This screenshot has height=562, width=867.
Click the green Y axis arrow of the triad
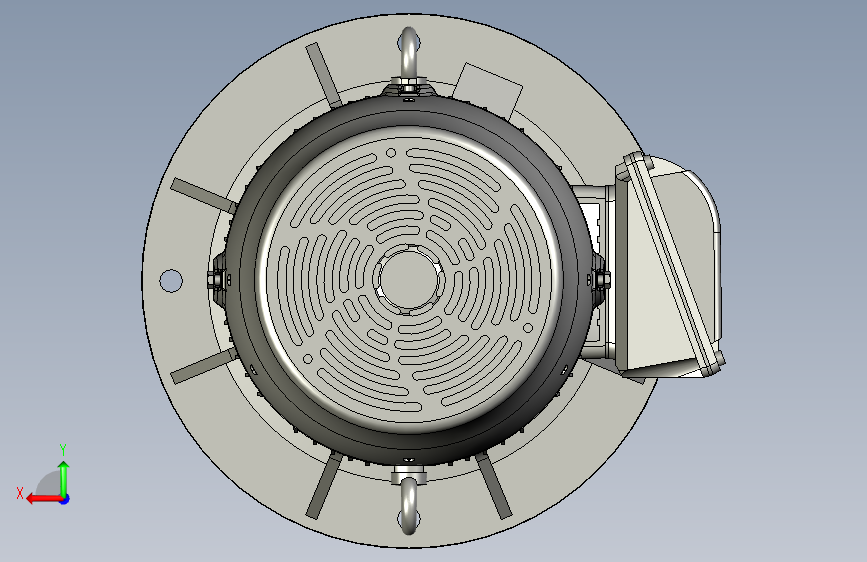click(x=64, y=478)
